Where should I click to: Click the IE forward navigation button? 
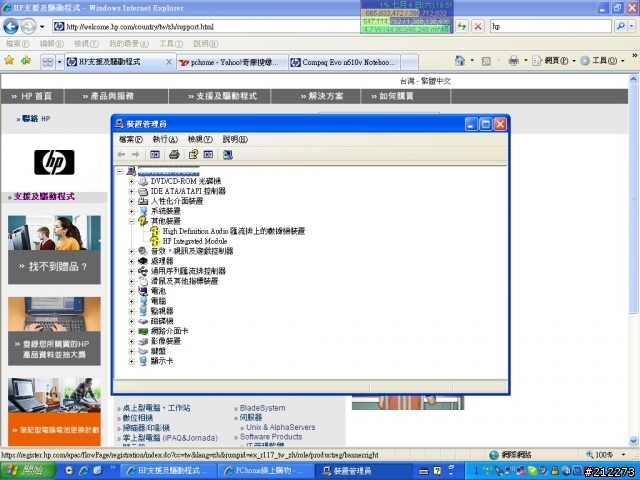28,27
